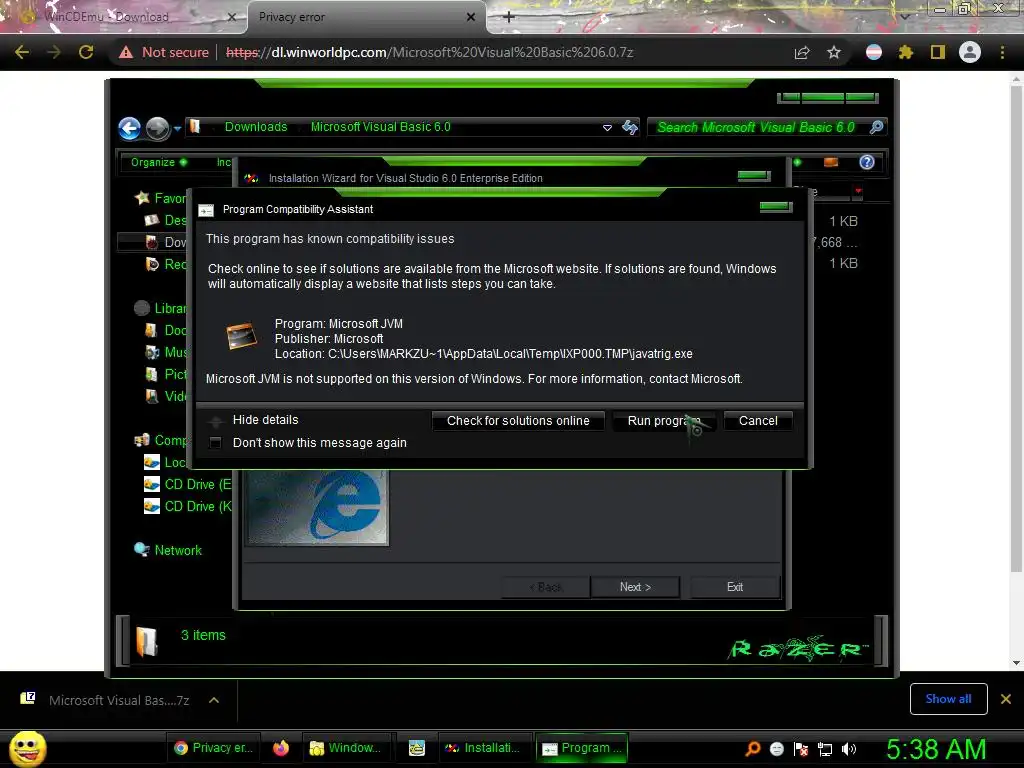1024x768 pixels.
Task: Open the red column dropdown arrow in Explorer
Action: pyautogui.click(x=857, y=191)
